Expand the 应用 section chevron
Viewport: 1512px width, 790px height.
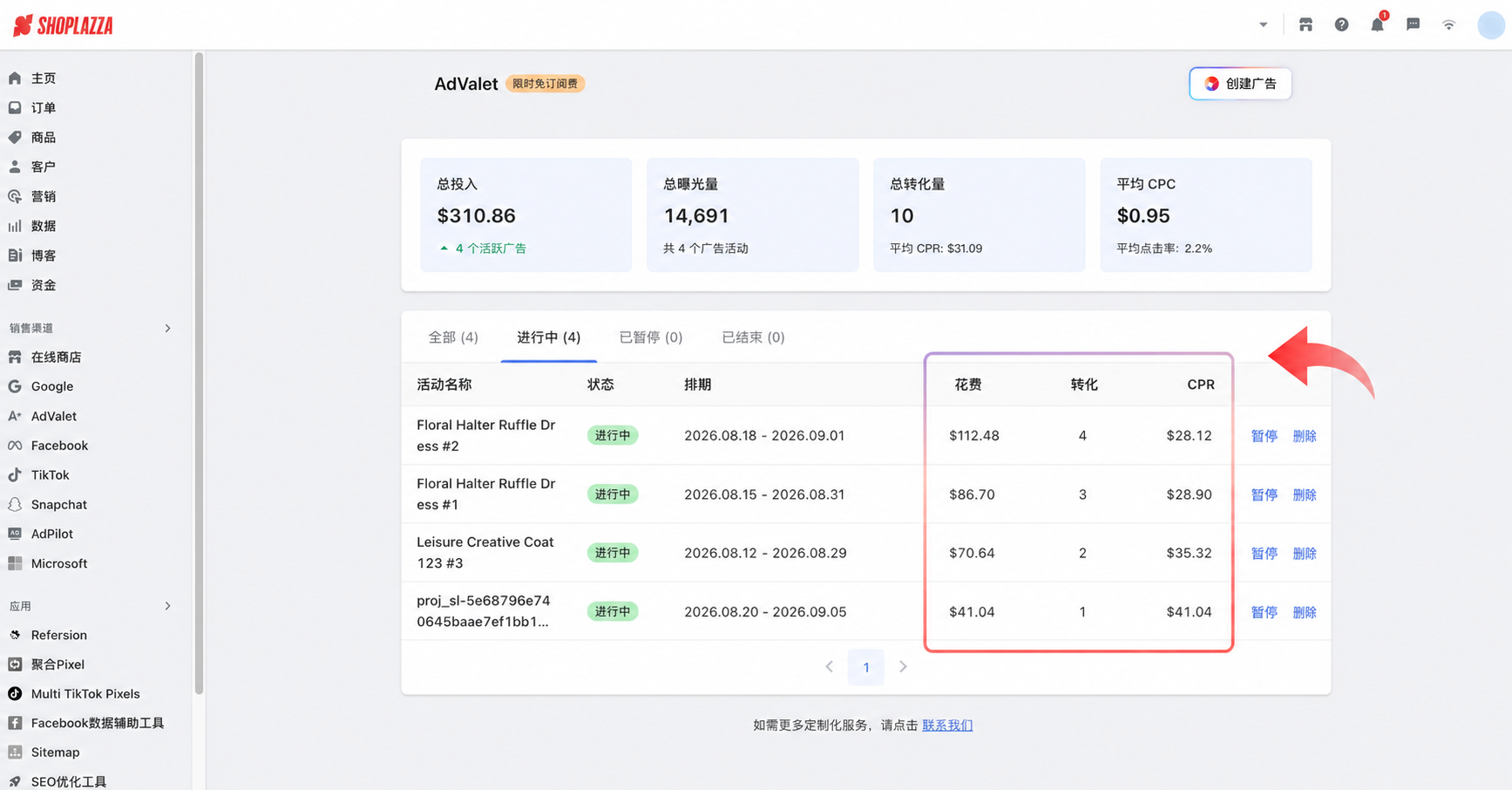(168, 606)
